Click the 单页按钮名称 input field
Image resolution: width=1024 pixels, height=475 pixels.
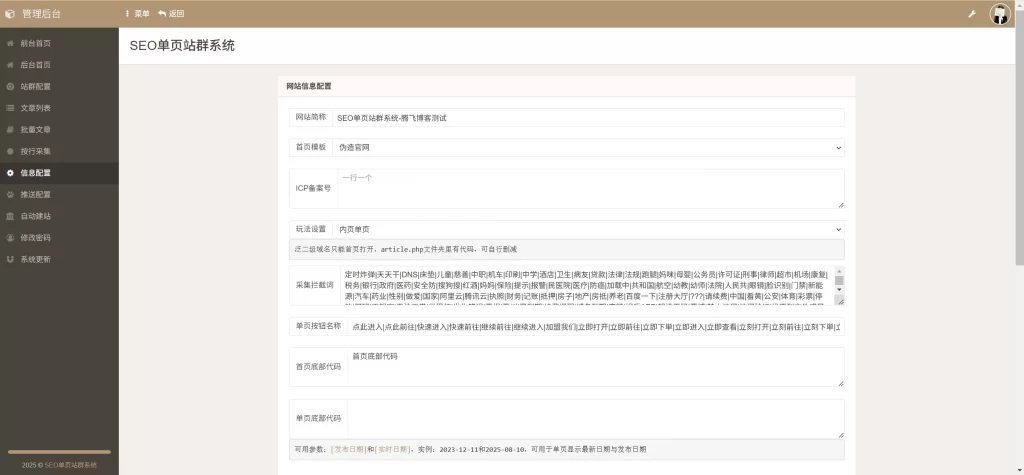[596, 326]
